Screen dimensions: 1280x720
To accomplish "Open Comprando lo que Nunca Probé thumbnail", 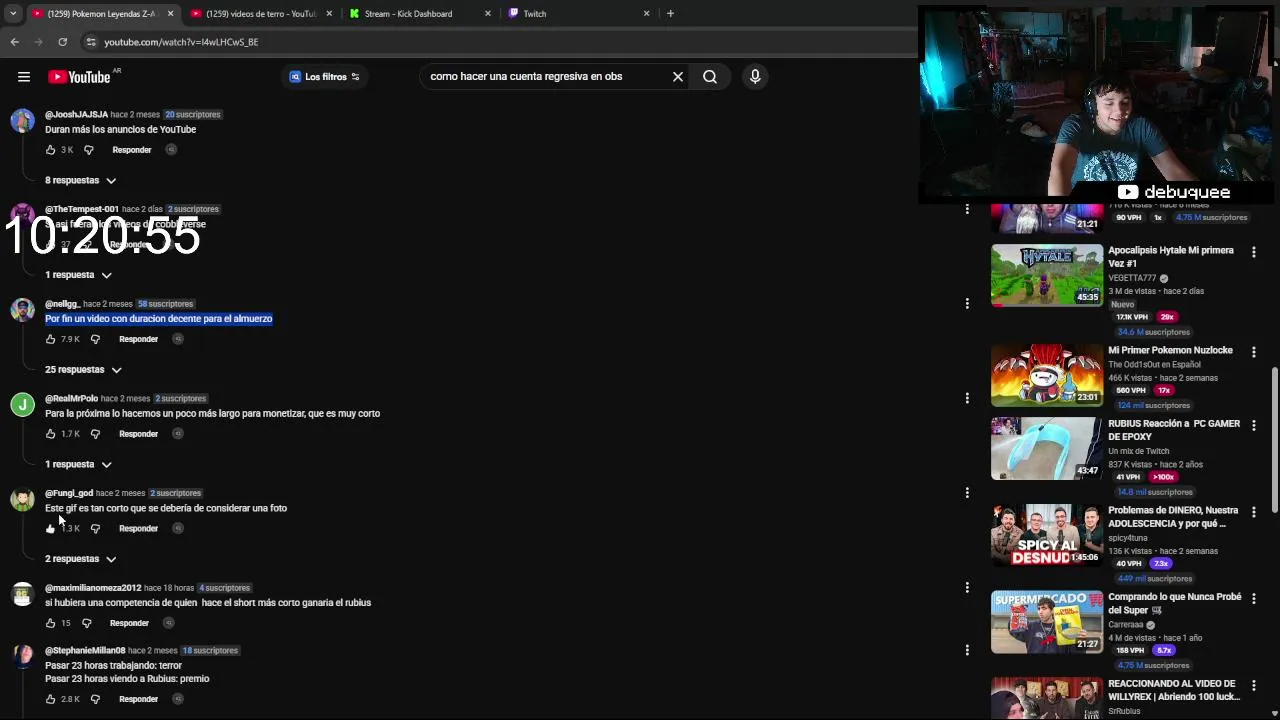I will [x=1047, y=622].
